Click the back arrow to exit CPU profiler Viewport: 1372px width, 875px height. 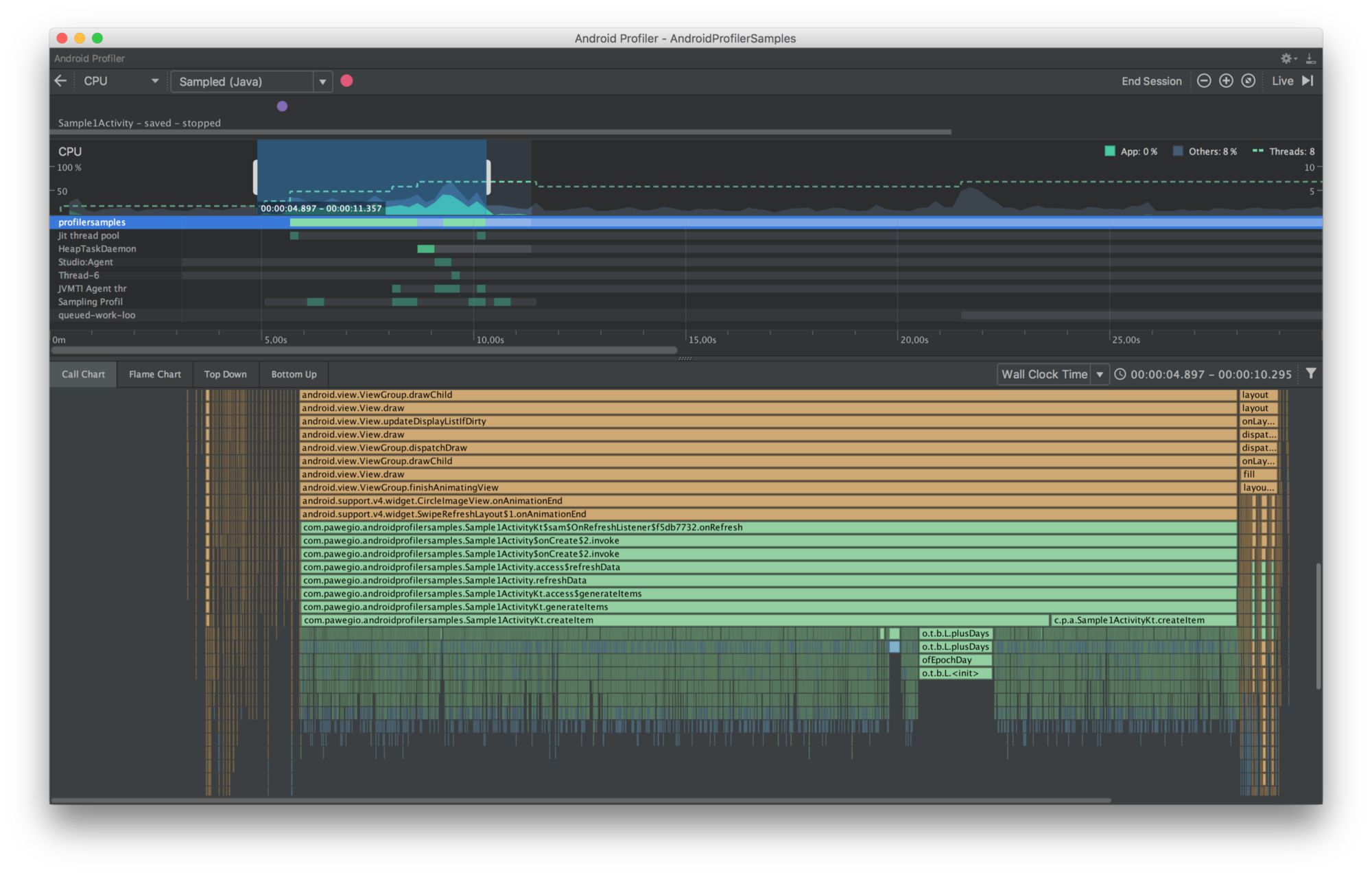(x=60, y=80)
